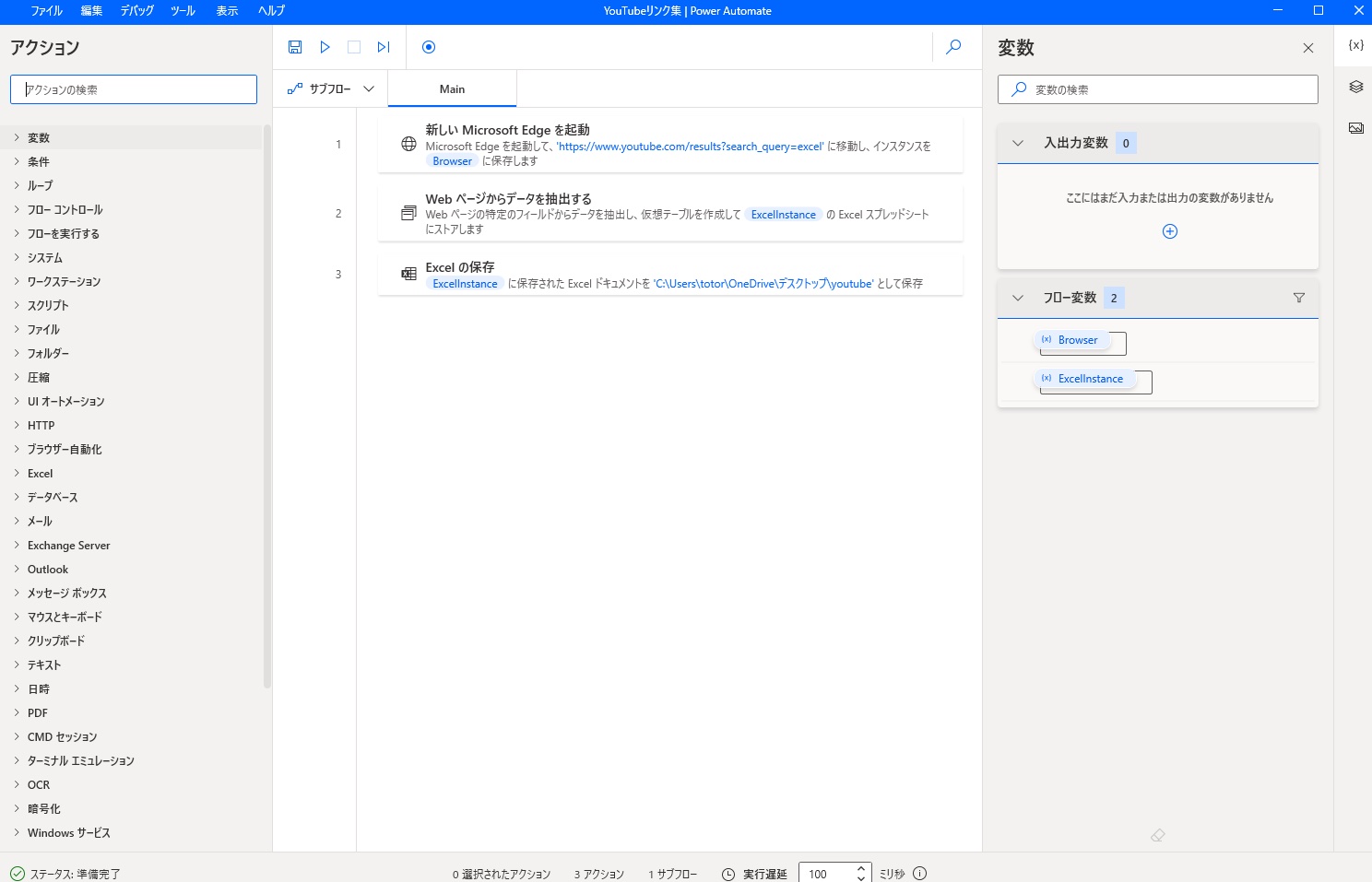Click the ExcelInstance variable (x) icon

click(x=1047, y=378)
